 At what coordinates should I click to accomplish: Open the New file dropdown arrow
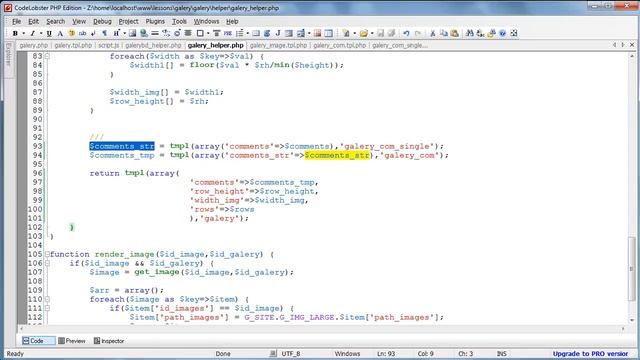[355, 33]
